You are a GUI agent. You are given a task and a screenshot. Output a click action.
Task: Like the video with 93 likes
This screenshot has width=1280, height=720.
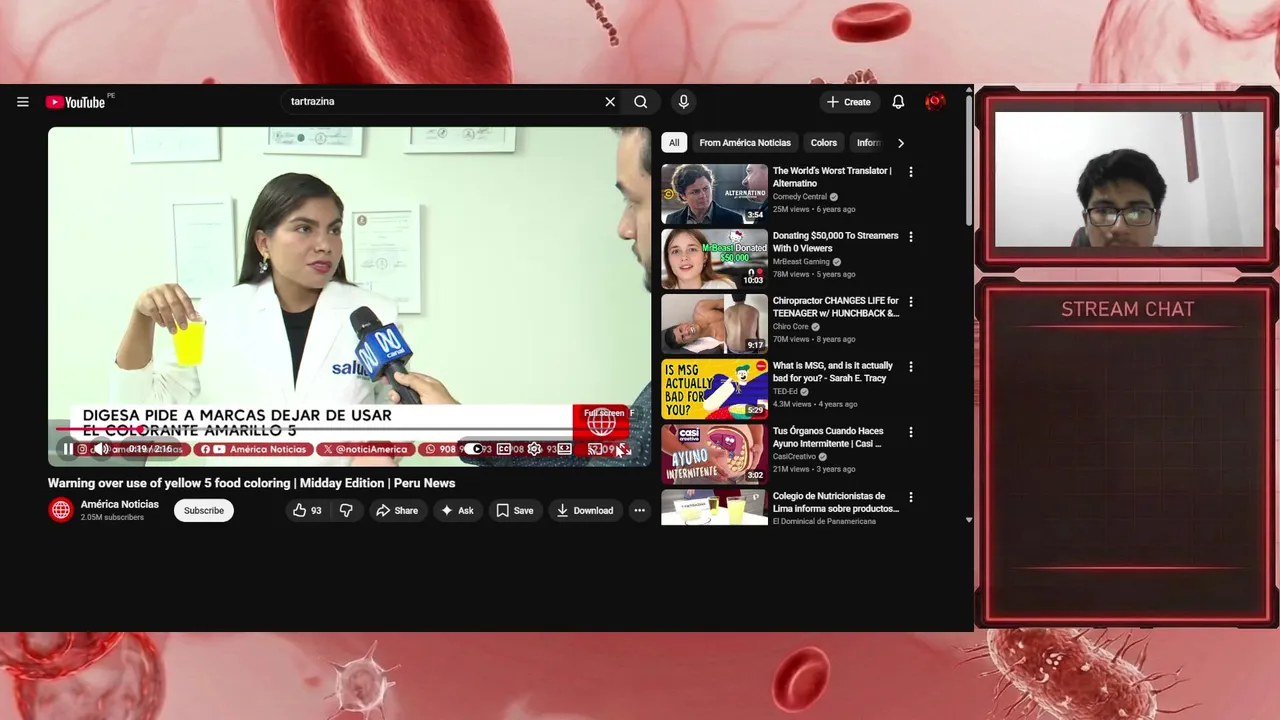click(307, 511)
